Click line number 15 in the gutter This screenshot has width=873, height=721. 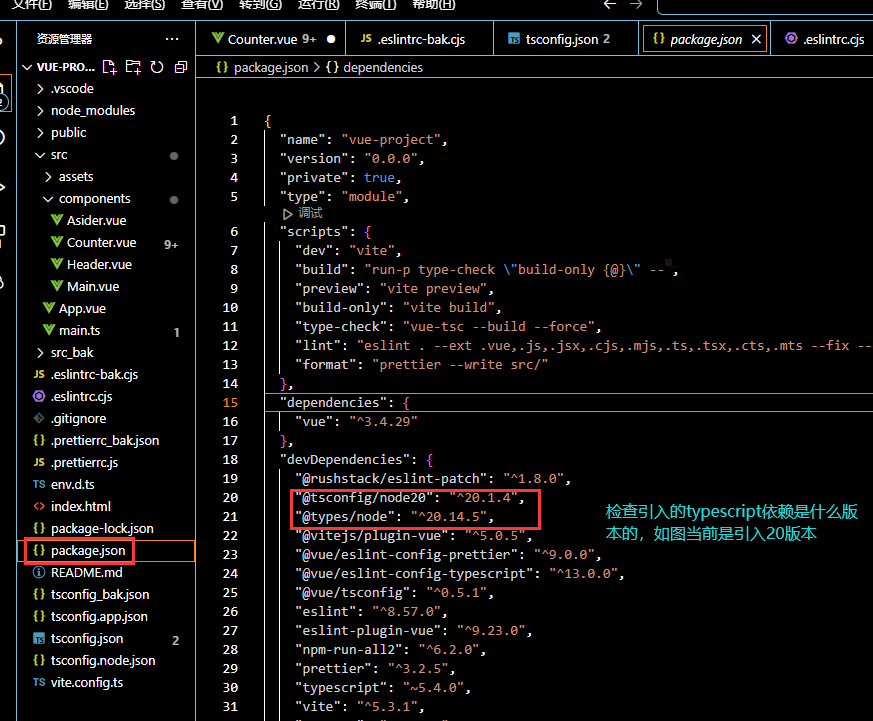click(x=230, y=403)
